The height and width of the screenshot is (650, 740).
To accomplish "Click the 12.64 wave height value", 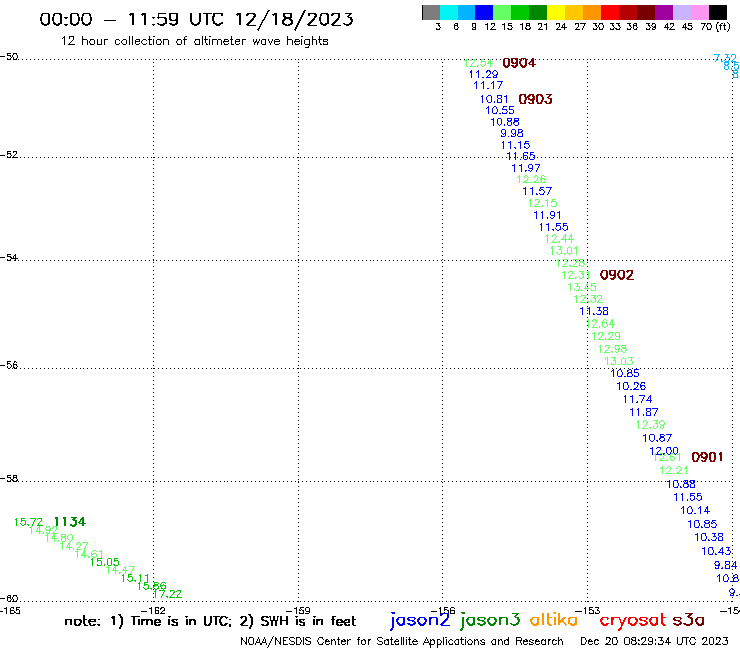I will 600,324.
